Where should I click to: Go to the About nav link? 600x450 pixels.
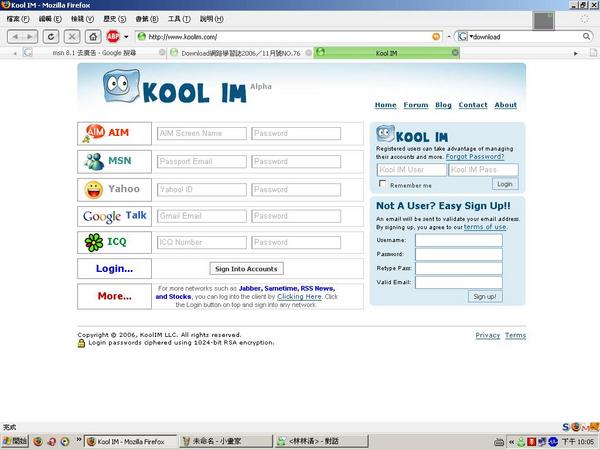[505, 105]
